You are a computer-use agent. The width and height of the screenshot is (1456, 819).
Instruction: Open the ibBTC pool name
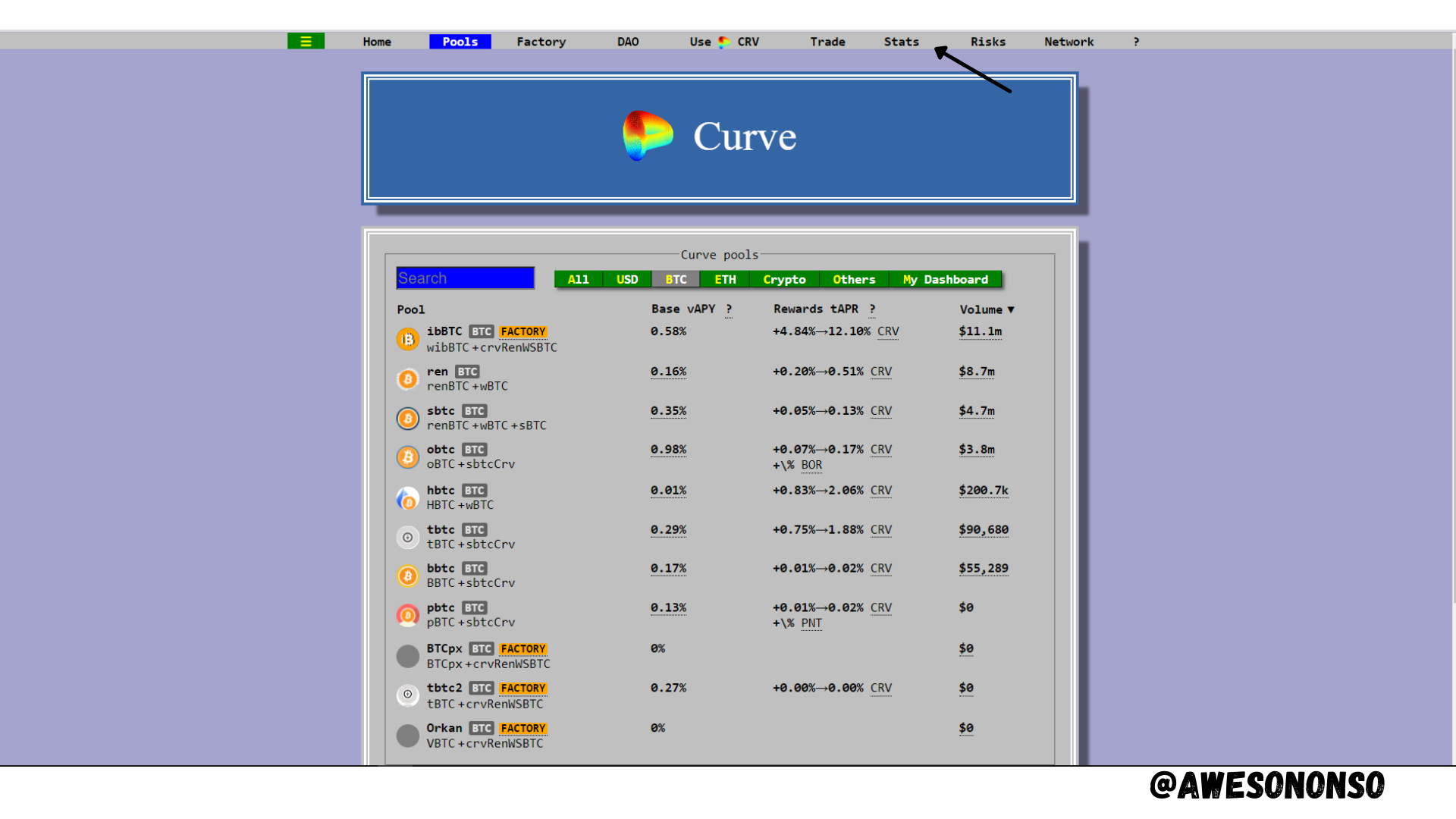click(x=444, y=332)
